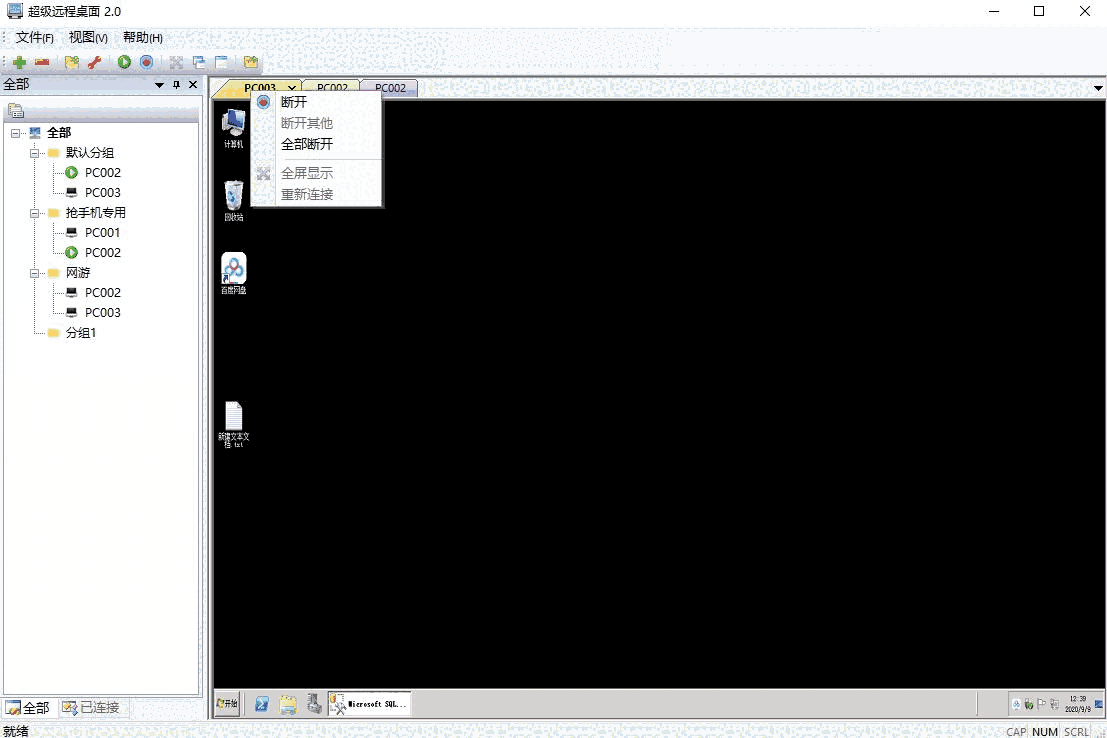The height and width of the screenshot is (738, 1107).
Task: Click the show desktop tray icon after the clock
Action: pos(1099,704)
